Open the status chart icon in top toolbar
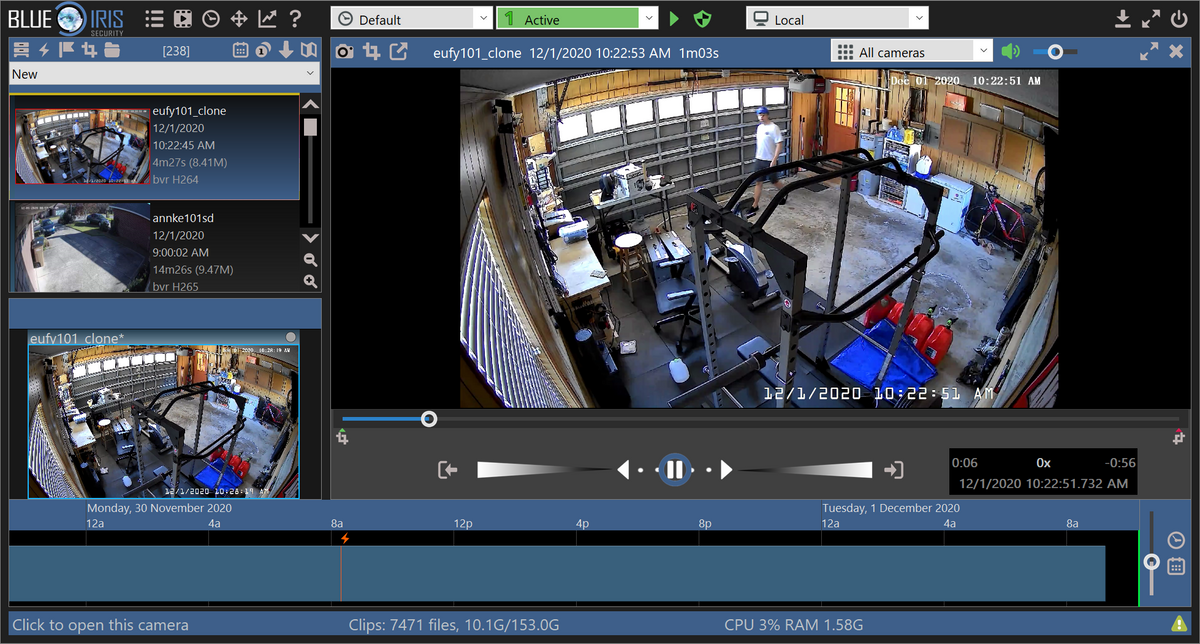This screenshot has height=644, width=1200. coord(267,18)
